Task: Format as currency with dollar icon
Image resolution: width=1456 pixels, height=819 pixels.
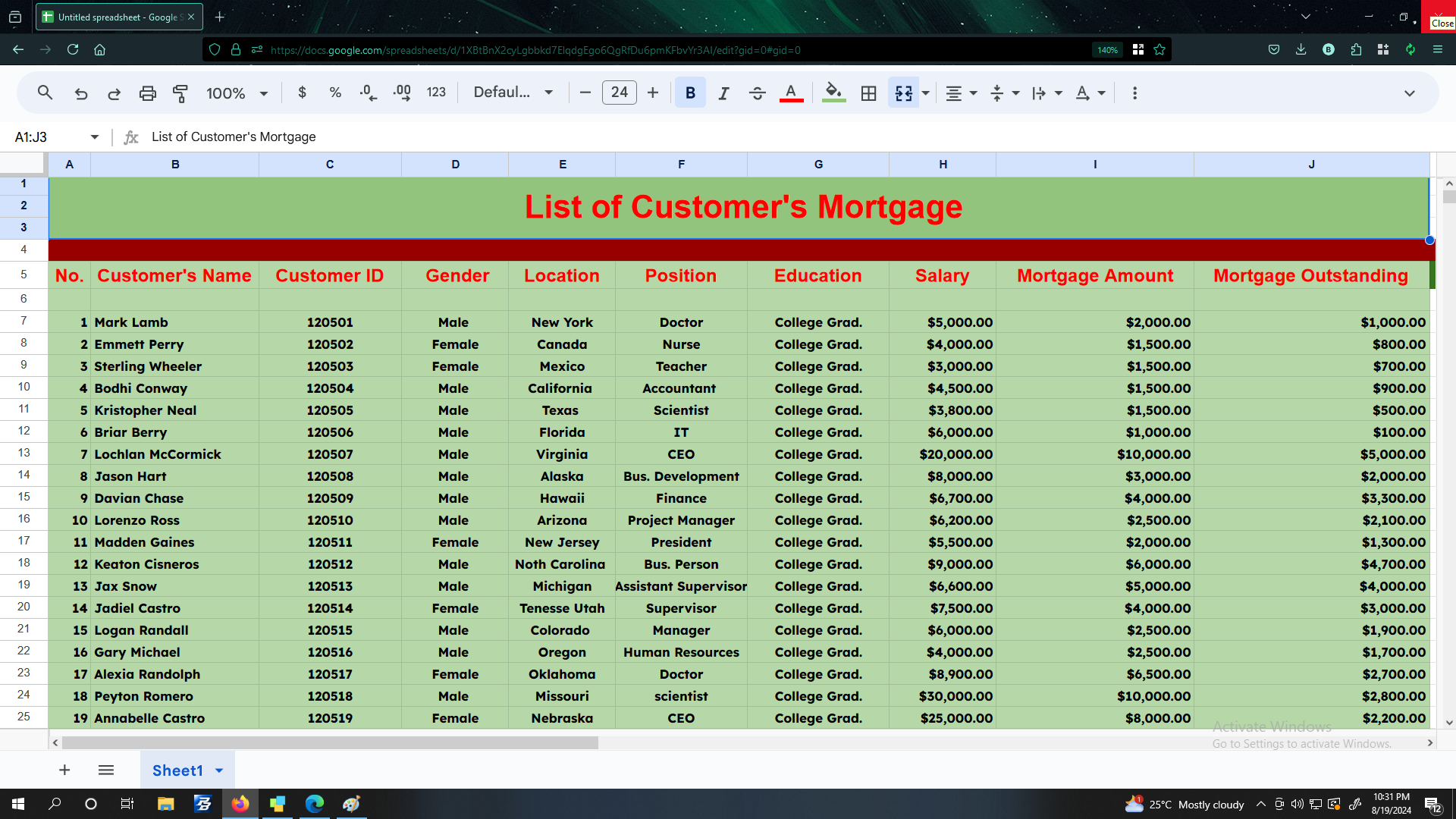Action: (302, 93)
